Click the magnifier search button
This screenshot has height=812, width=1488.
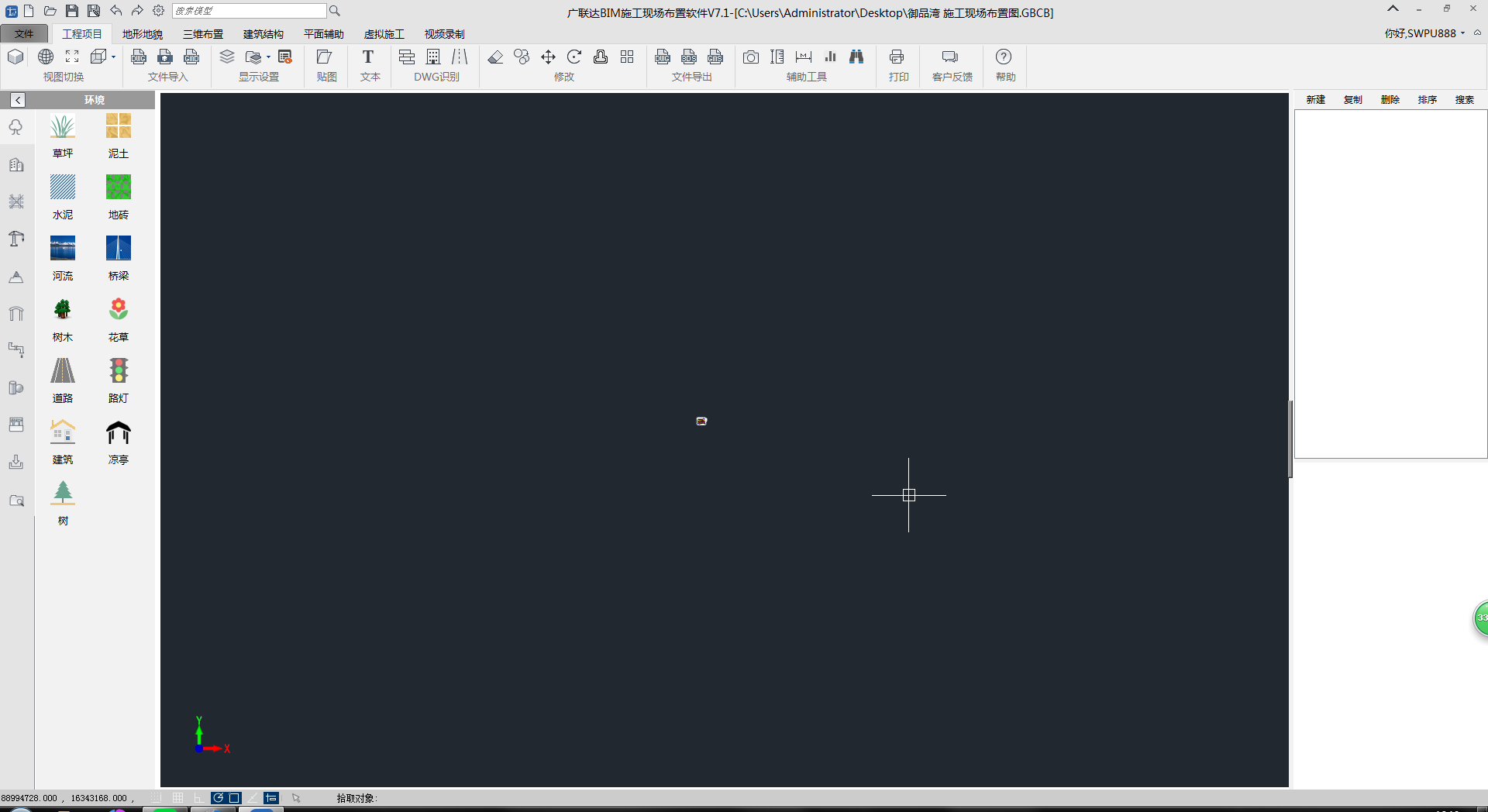click(335, 11)
